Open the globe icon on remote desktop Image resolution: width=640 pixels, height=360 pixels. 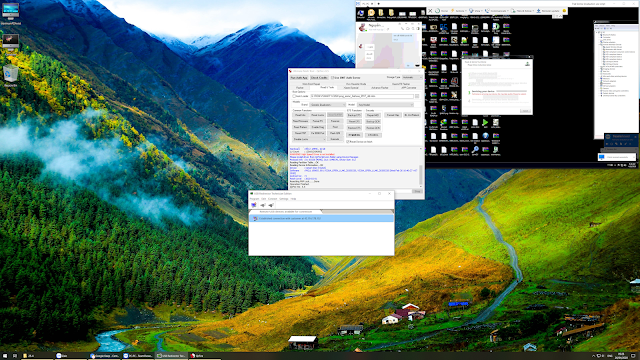pos(485,136)
